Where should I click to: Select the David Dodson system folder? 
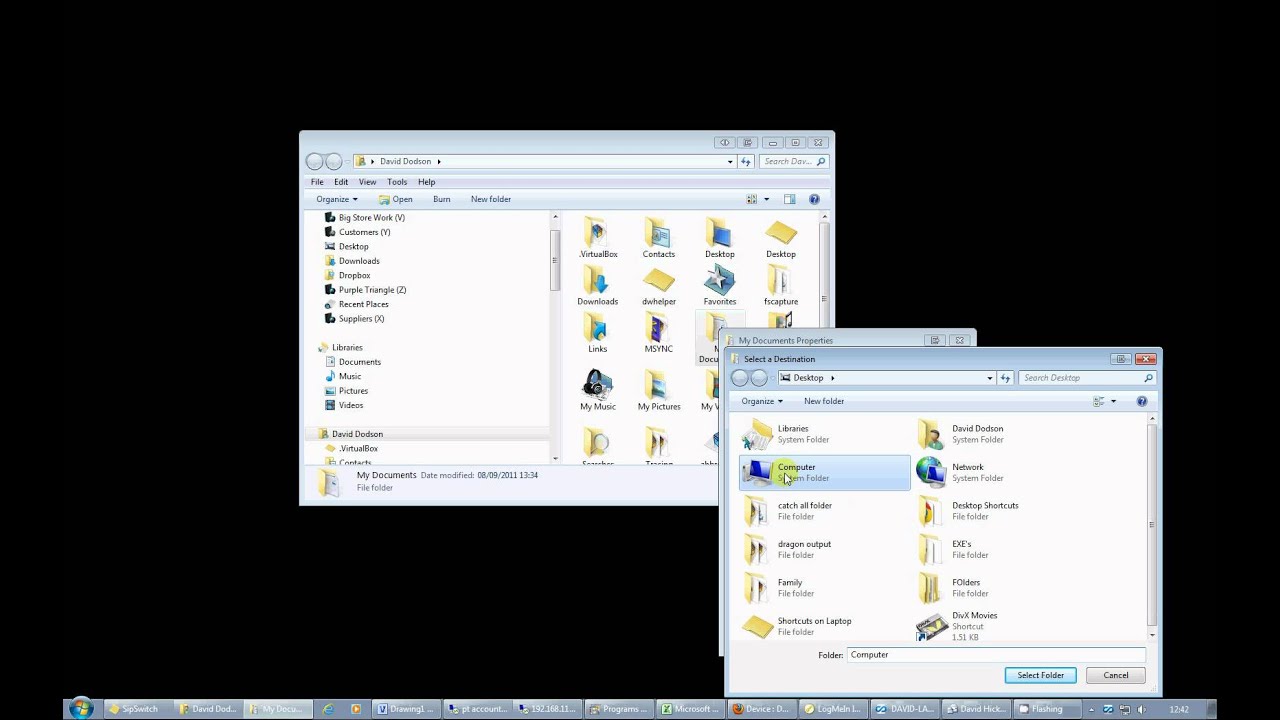click(1000, 434)
